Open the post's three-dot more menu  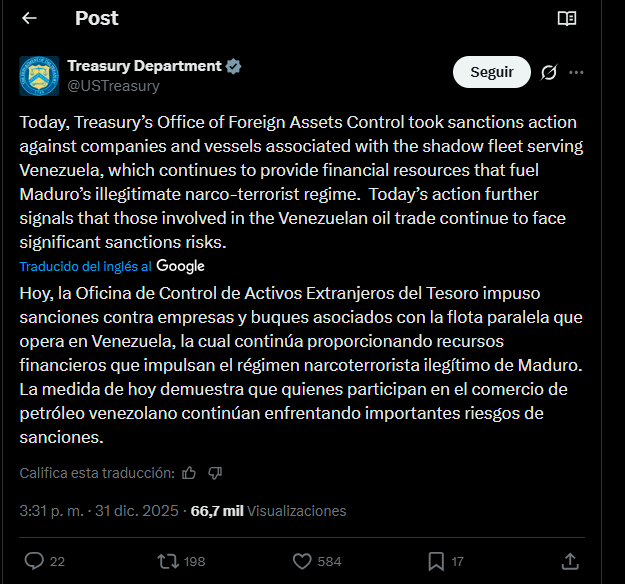point(576,72)
